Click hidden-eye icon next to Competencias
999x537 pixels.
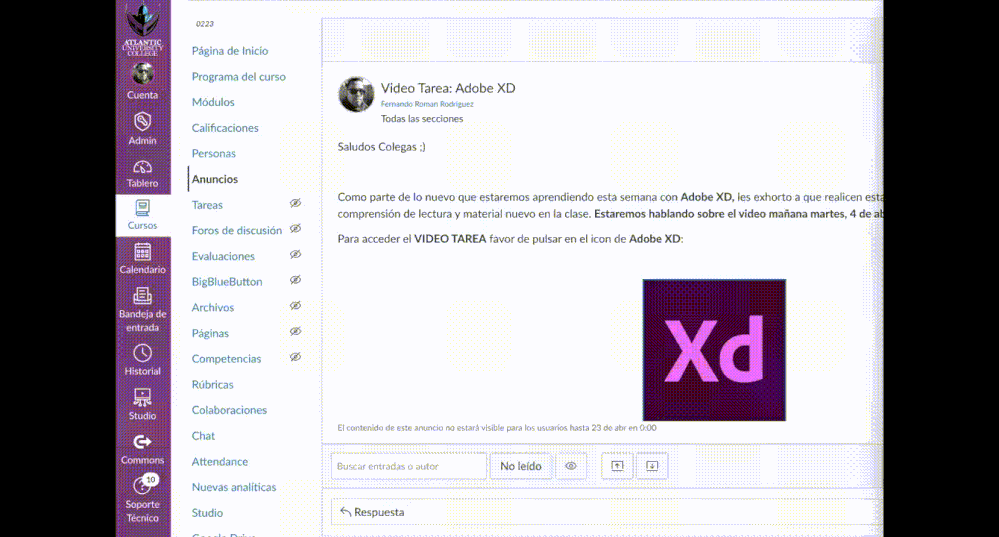click(x=296, y=357)
